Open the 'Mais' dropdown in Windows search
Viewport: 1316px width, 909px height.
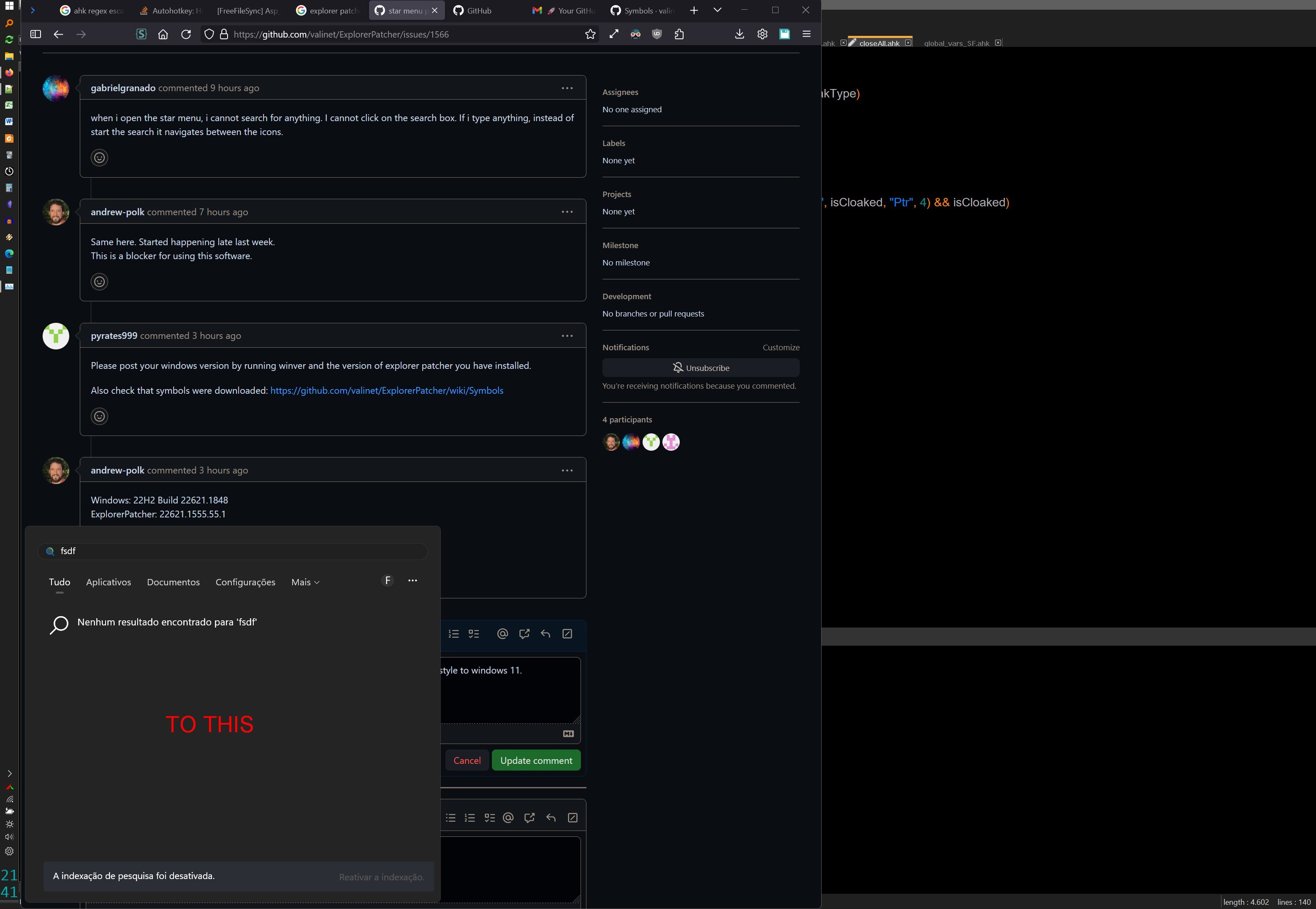[x=305, y=582]
